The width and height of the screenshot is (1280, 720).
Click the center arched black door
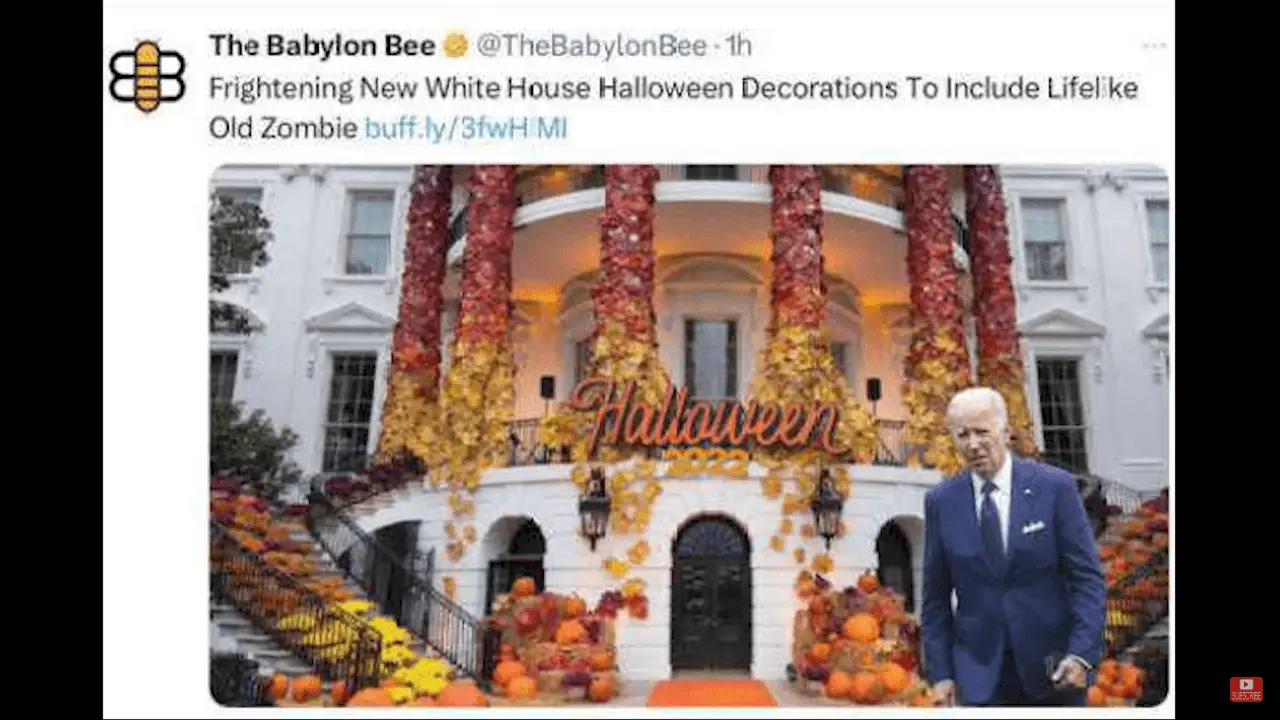tap(710, 595)
